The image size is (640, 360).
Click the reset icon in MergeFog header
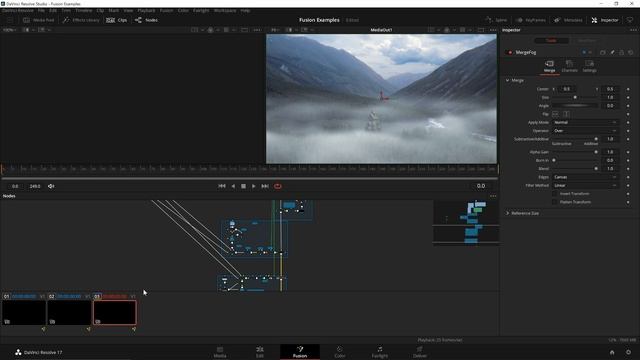click(631, 52)
